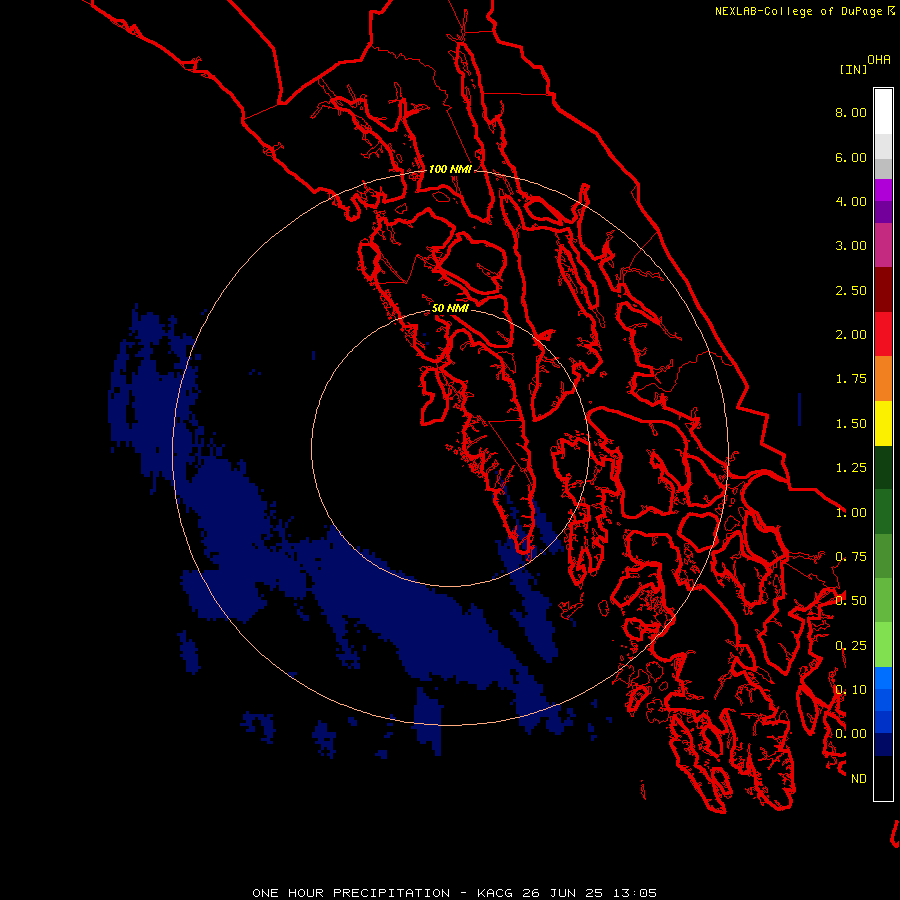
Task: Click the ND no-data legend label
Action: (859, 779)
